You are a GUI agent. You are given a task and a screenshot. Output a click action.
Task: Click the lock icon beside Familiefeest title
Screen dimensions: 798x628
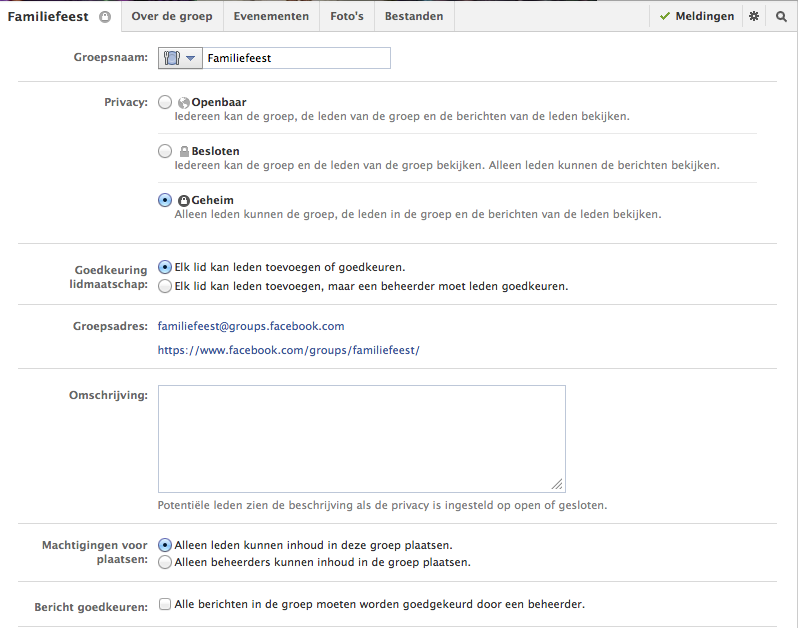pos(105,17)
